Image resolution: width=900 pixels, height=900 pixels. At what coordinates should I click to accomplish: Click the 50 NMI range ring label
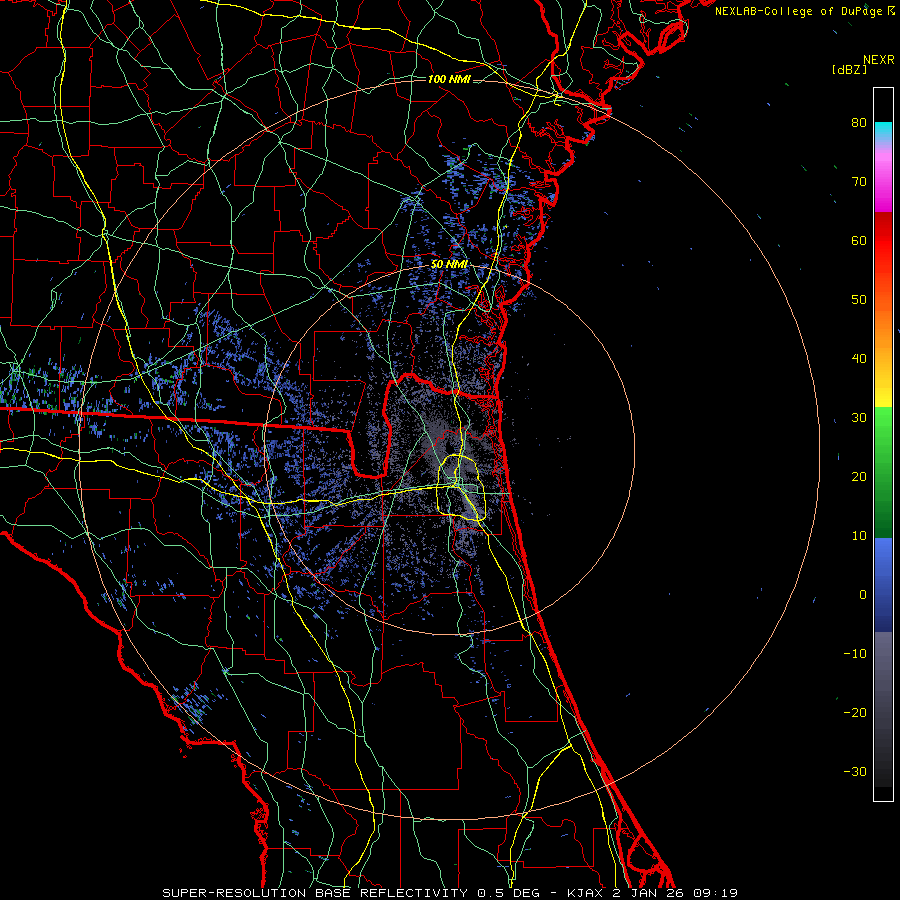point(449,265)
